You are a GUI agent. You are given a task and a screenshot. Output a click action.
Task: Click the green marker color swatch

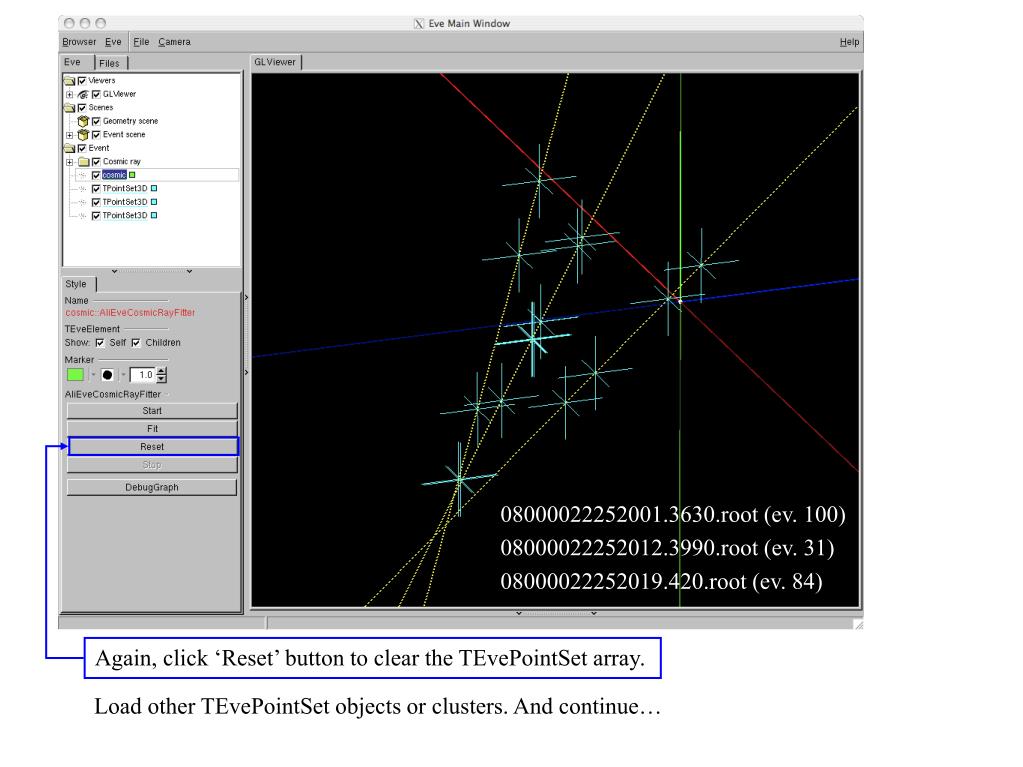pos(75,374)
